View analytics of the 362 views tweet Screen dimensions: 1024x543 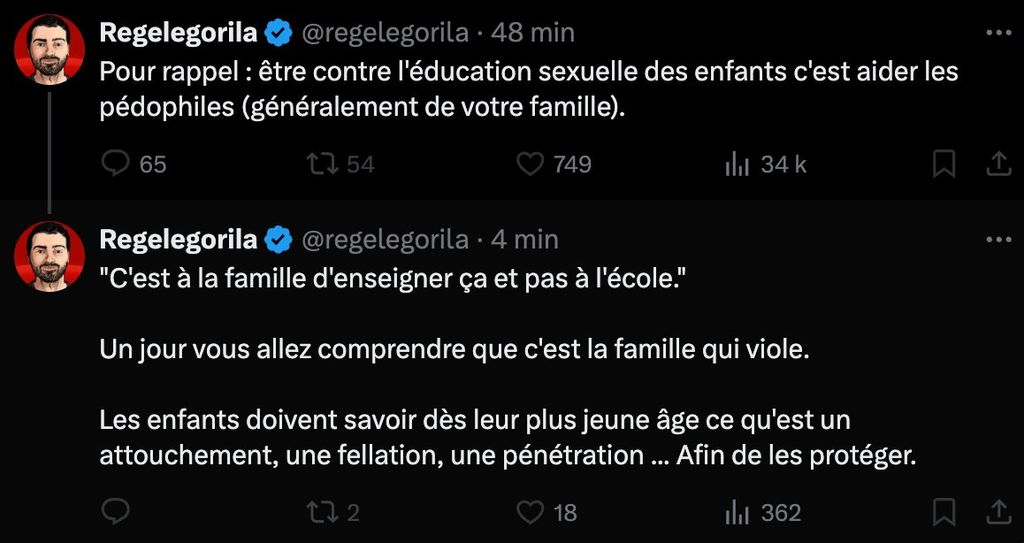[737, 512]
